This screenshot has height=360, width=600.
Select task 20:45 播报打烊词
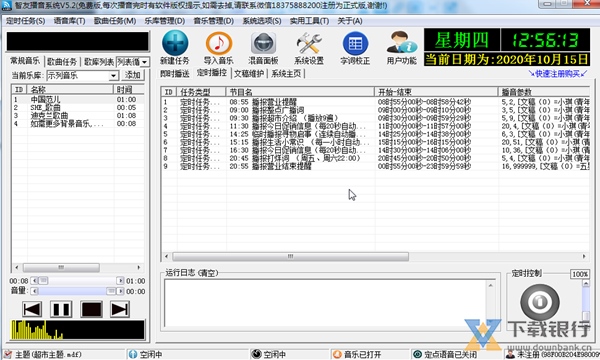[x=375, y=158]
